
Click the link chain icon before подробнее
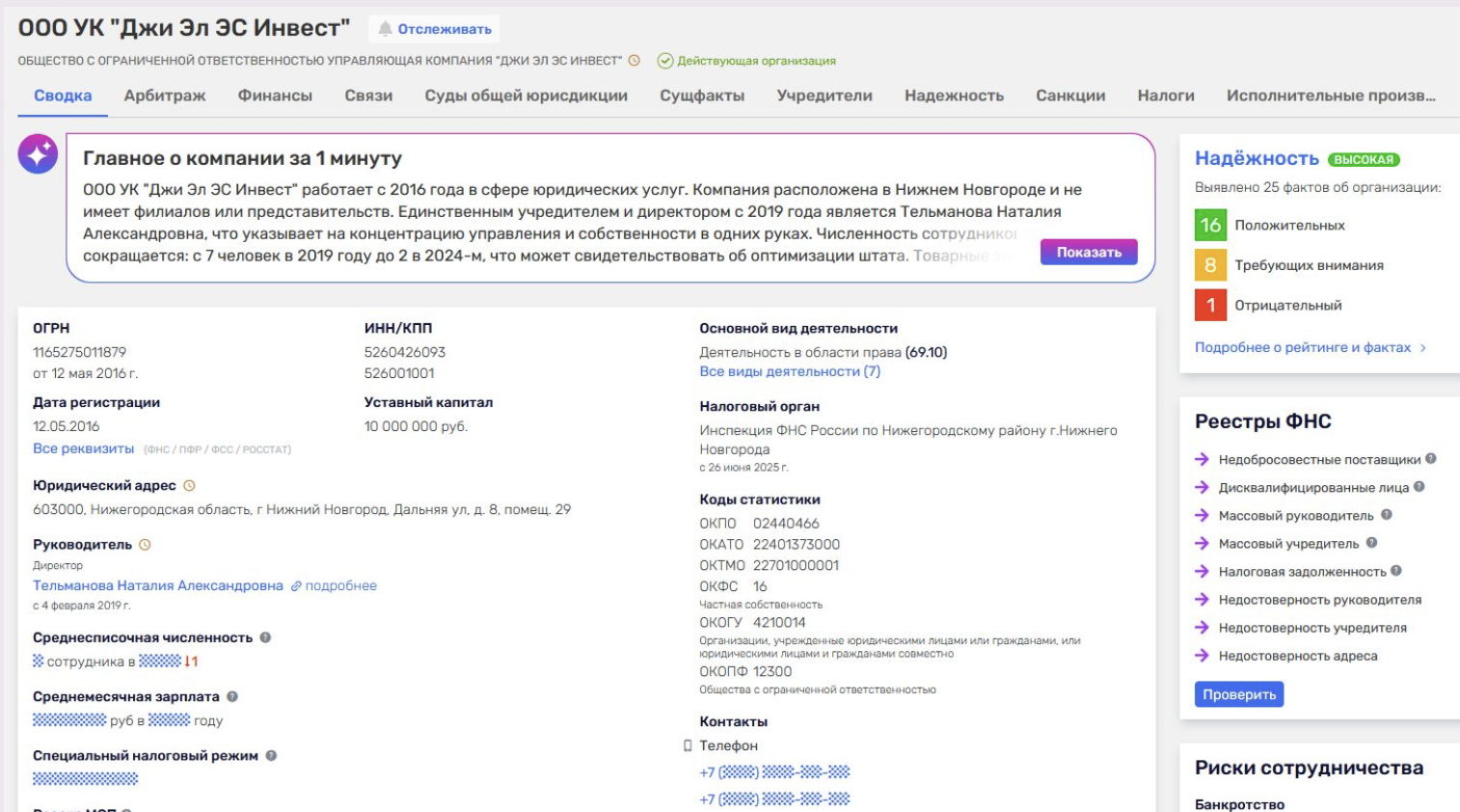[x=296, y=586]
